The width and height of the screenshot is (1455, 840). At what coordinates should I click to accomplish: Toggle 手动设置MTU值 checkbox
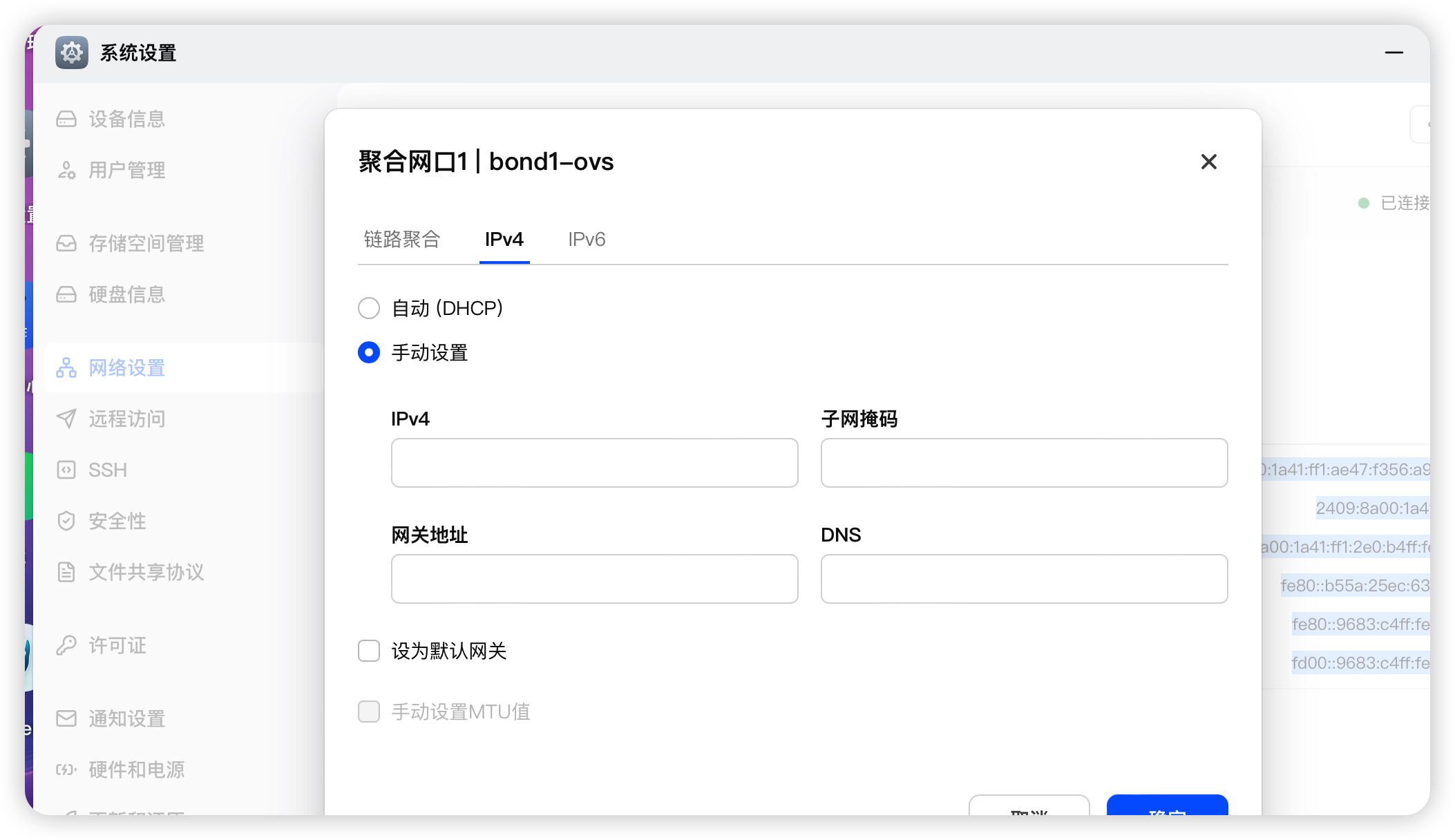click(369, 712)
